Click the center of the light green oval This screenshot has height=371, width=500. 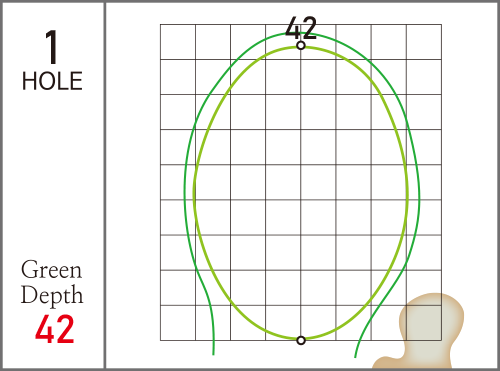301,193
